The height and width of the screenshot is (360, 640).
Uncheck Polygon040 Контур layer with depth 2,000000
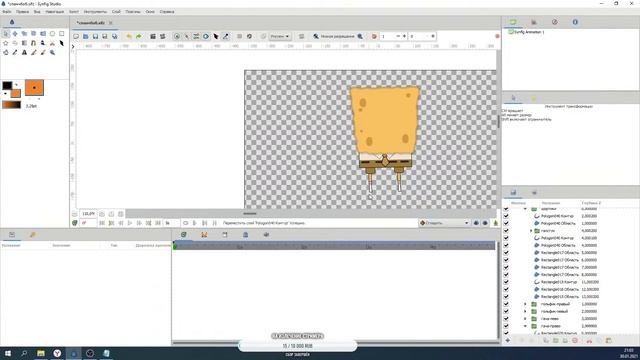[506, 216]
